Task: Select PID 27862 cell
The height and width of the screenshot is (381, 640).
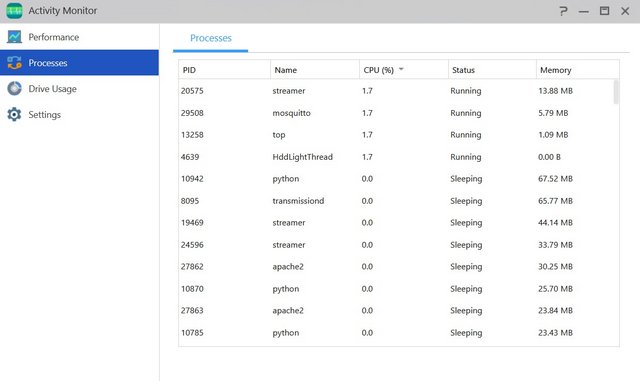Action: click(192, 266)
